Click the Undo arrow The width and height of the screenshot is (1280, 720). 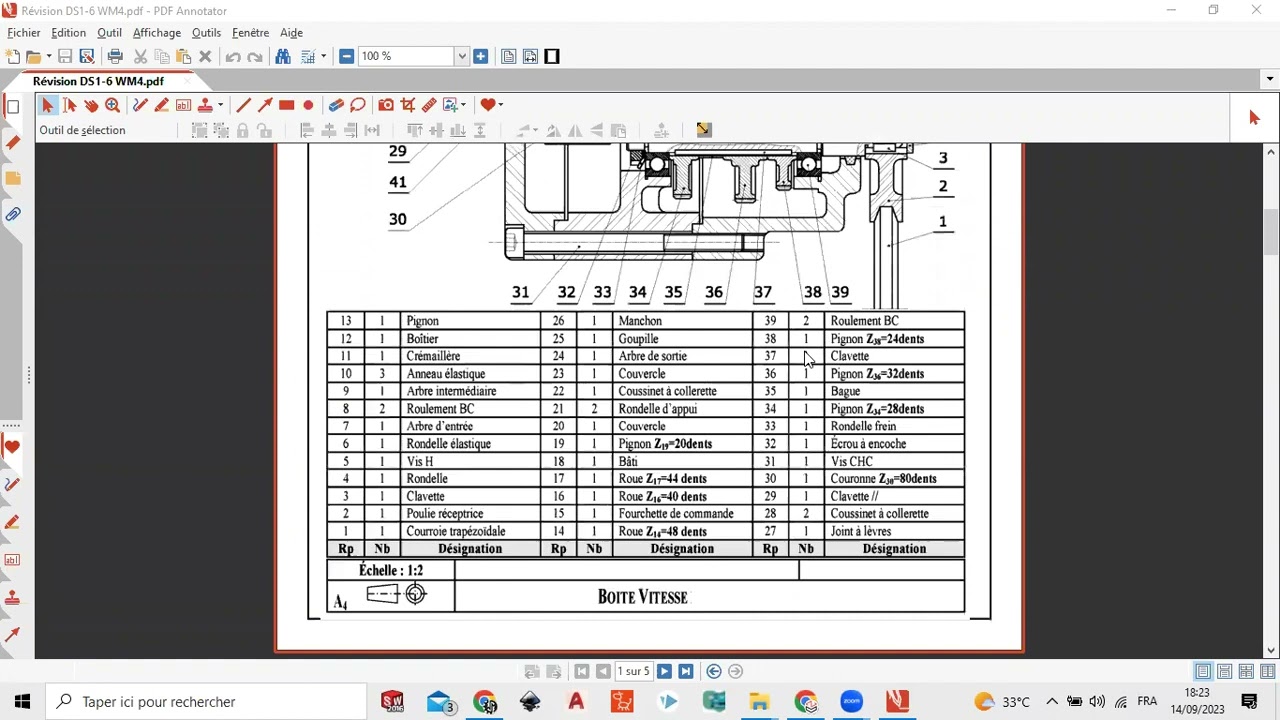click(233, 57)
